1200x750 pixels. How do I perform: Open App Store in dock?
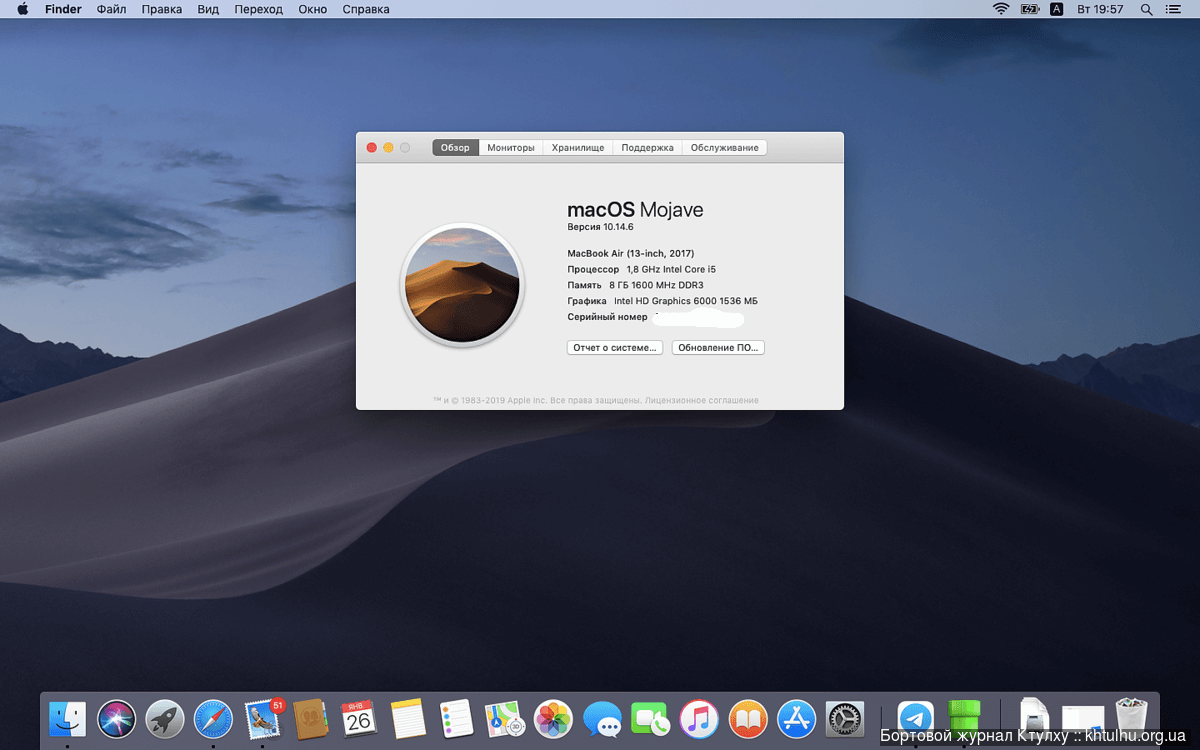[797, 718]
